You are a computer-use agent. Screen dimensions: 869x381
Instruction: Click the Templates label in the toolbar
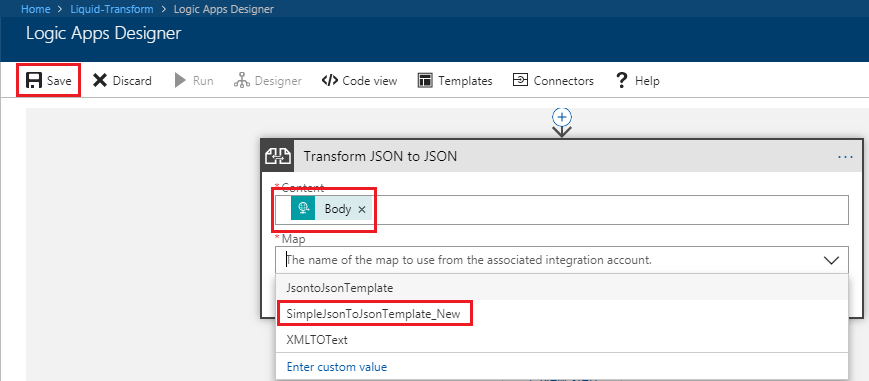pos(465,81)
